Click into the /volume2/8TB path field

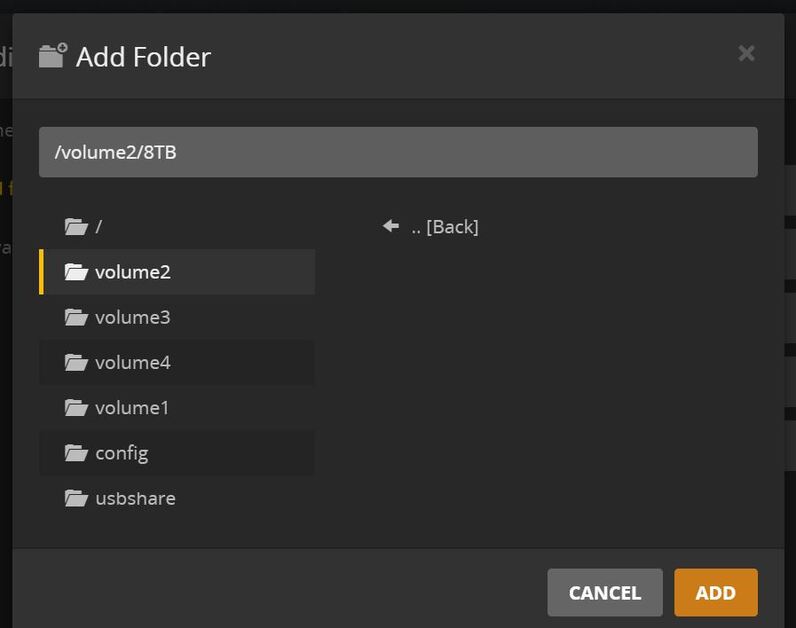pyautogui.click(x=397, y=152)
